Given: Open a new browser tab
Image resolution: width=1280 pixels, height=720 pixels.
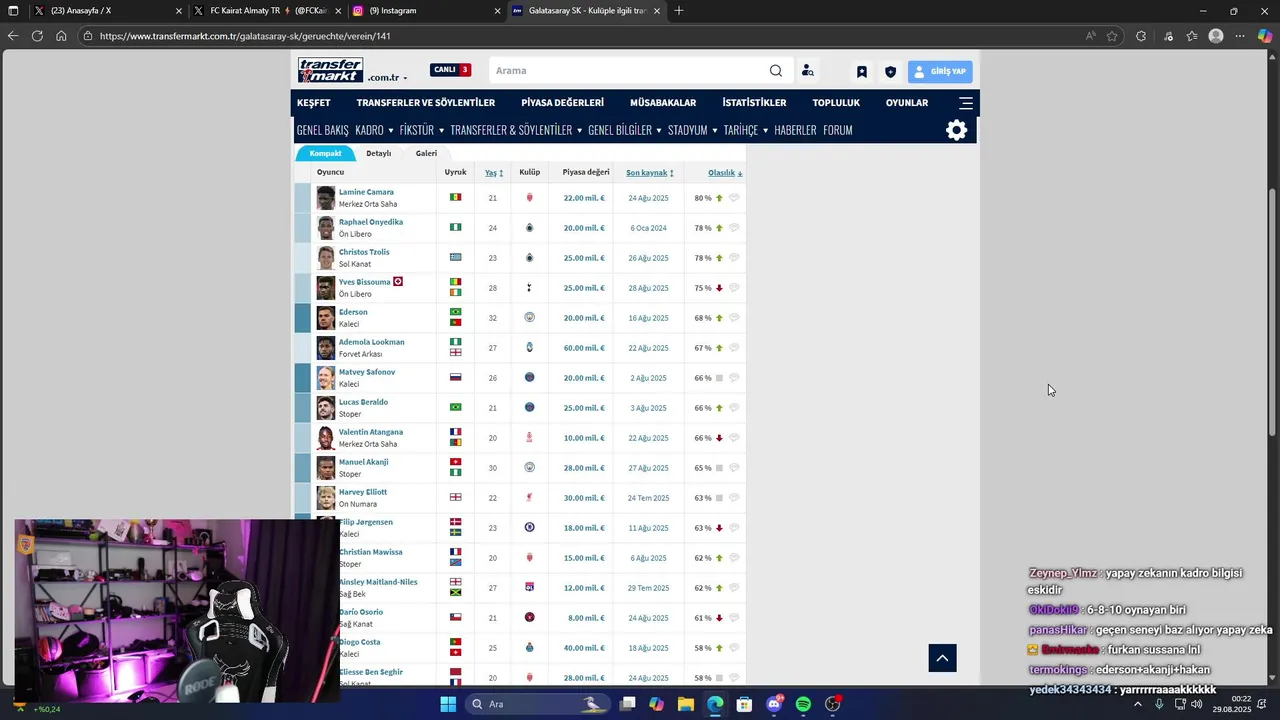Looking at the screenshot, I should point(679,11).
